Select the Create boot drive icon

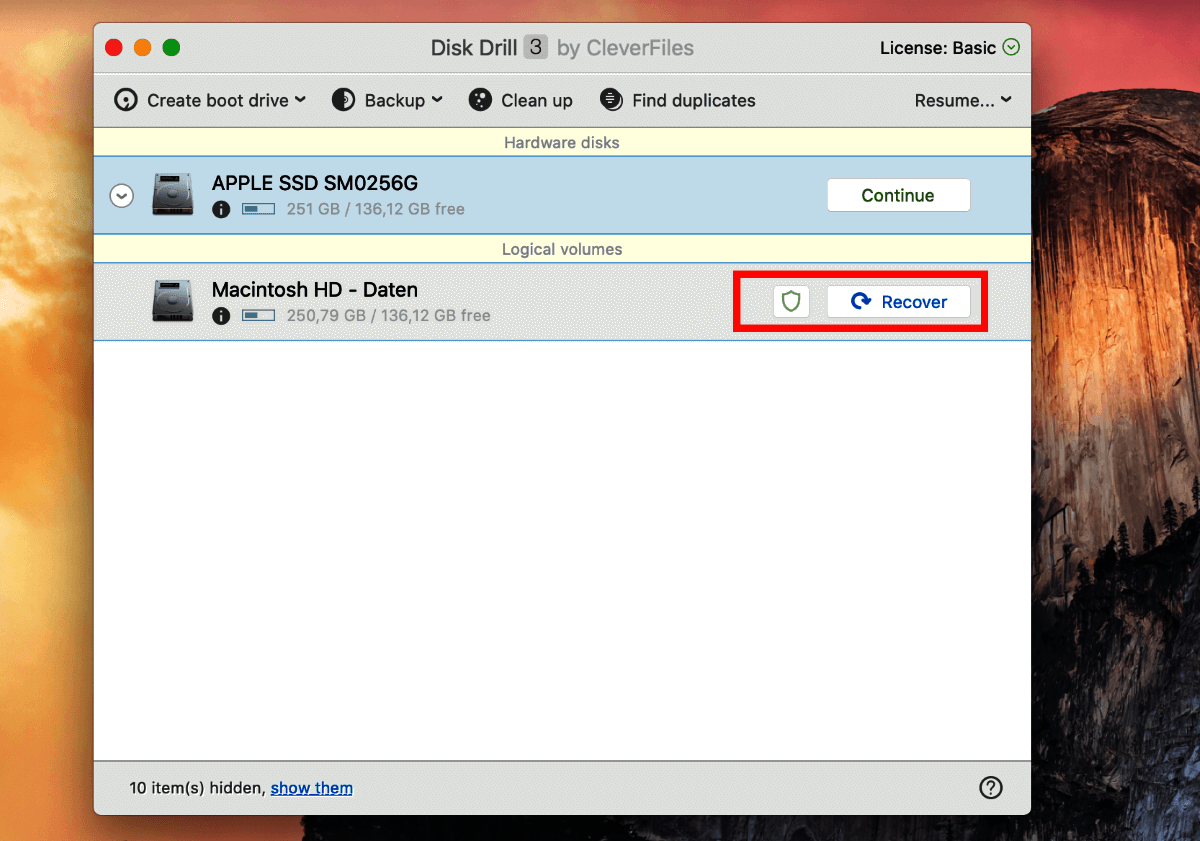(x=125, y=100)
